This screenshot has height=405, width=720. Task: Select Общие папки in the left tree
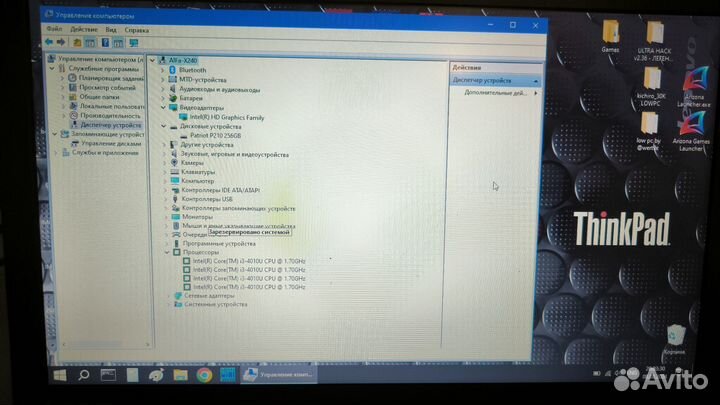(99, 97)
